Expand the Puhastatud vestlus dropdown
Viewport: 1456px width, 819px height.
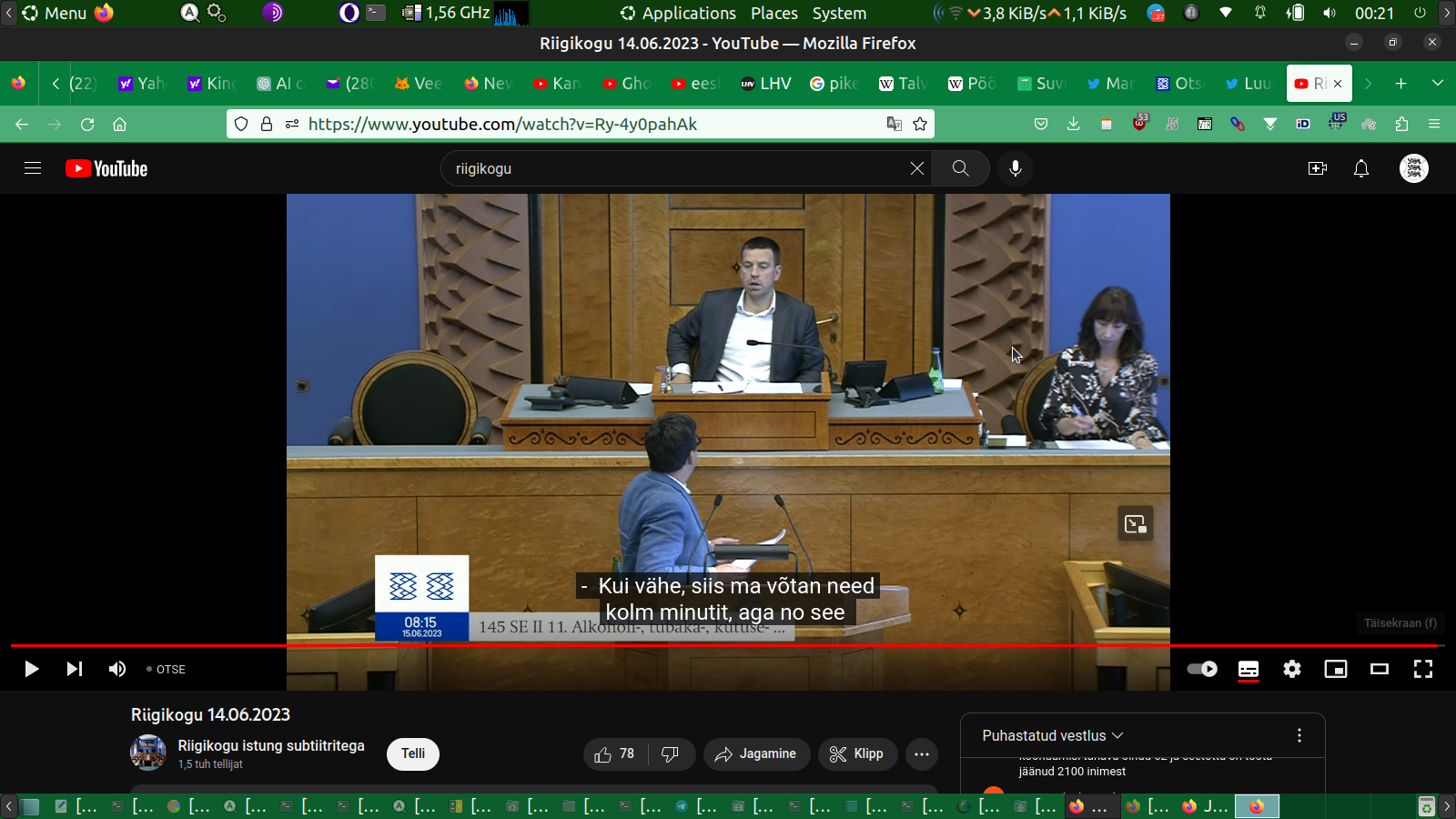(1053, 735)
